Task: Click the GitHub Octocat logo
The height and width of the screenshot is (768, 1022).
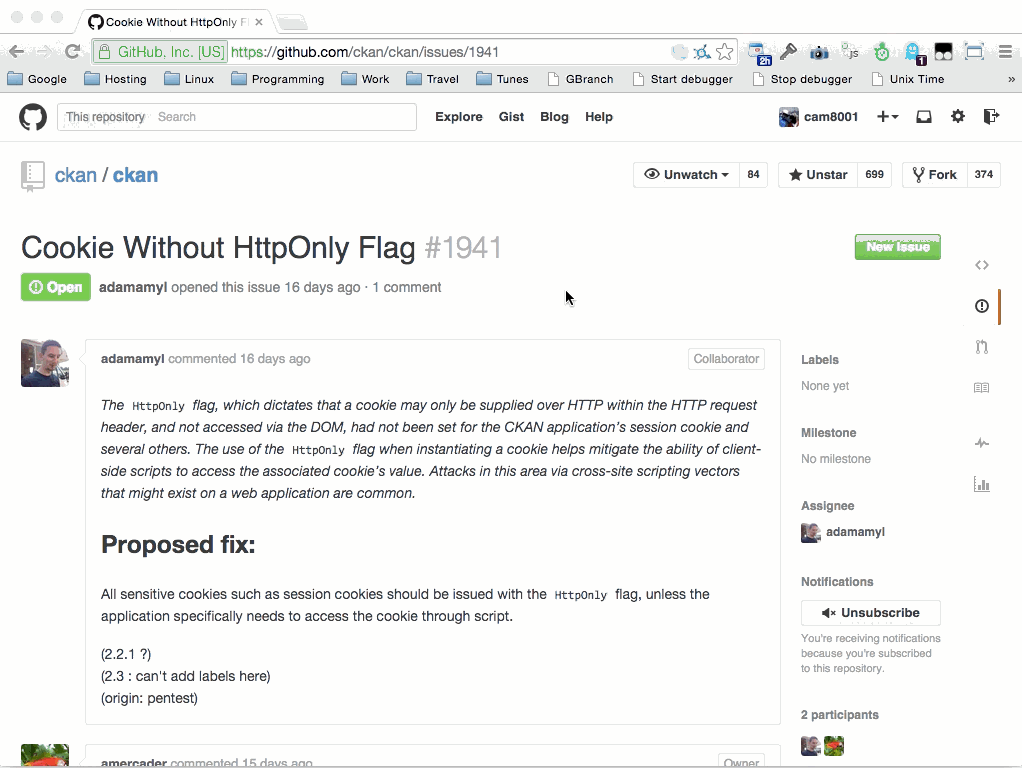Action: tap(33, 117)
